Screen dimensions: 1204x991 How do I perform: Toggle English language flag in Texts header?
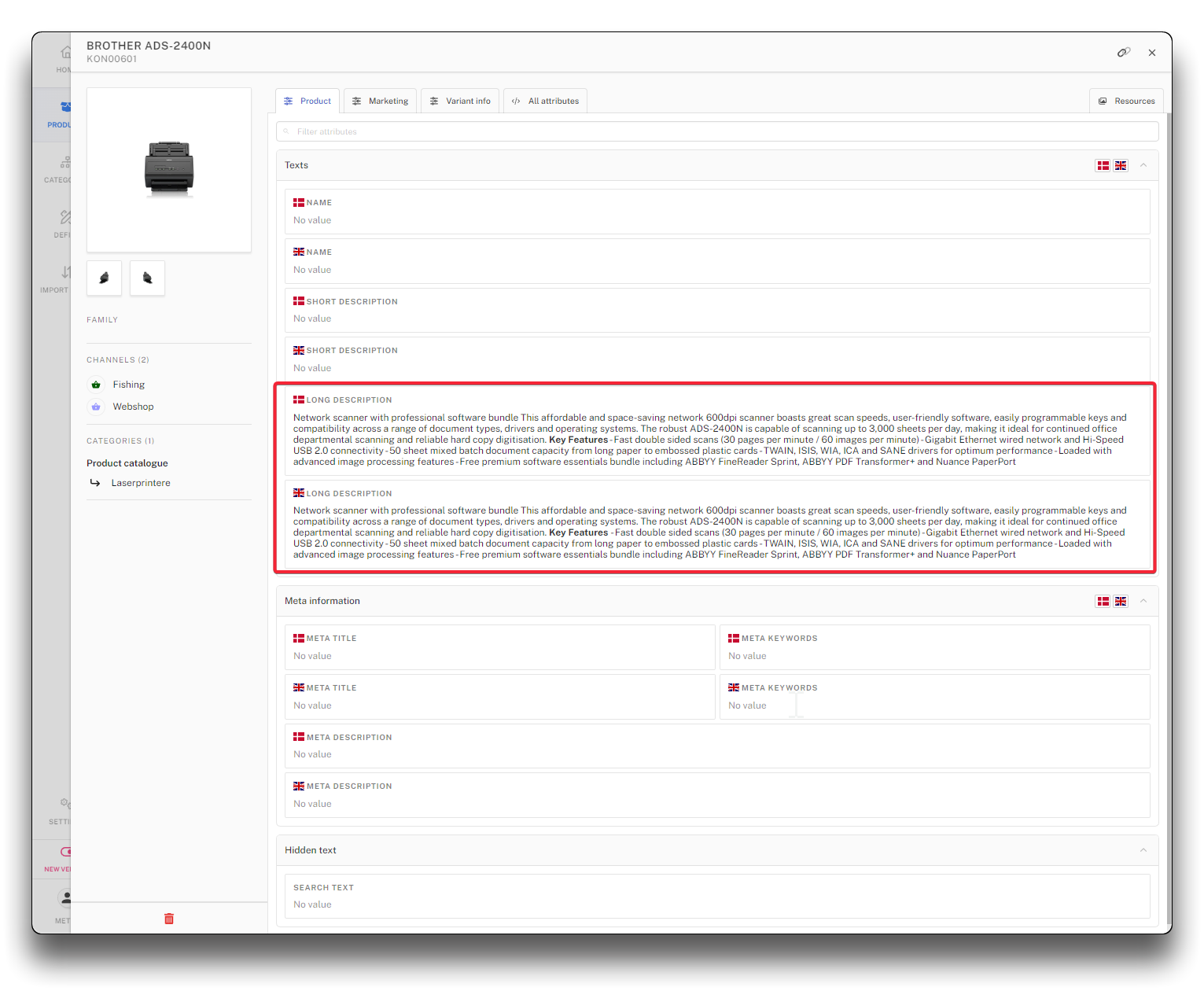(x=1121, y=165)
